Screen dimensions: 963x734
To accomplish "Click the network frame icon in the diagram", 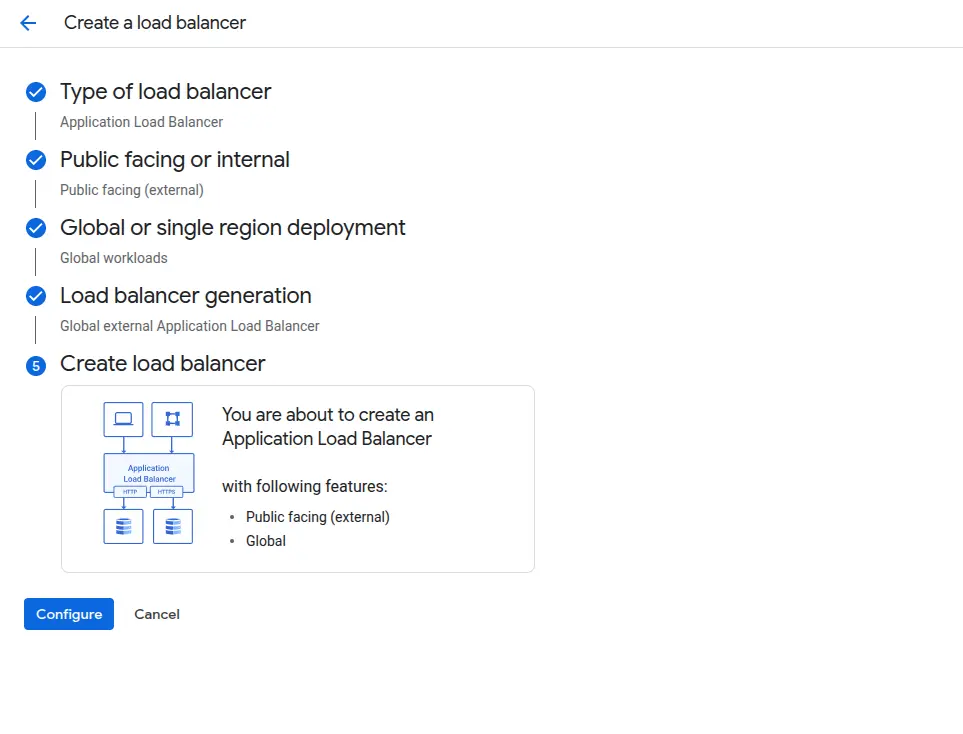I will (172, 419).
